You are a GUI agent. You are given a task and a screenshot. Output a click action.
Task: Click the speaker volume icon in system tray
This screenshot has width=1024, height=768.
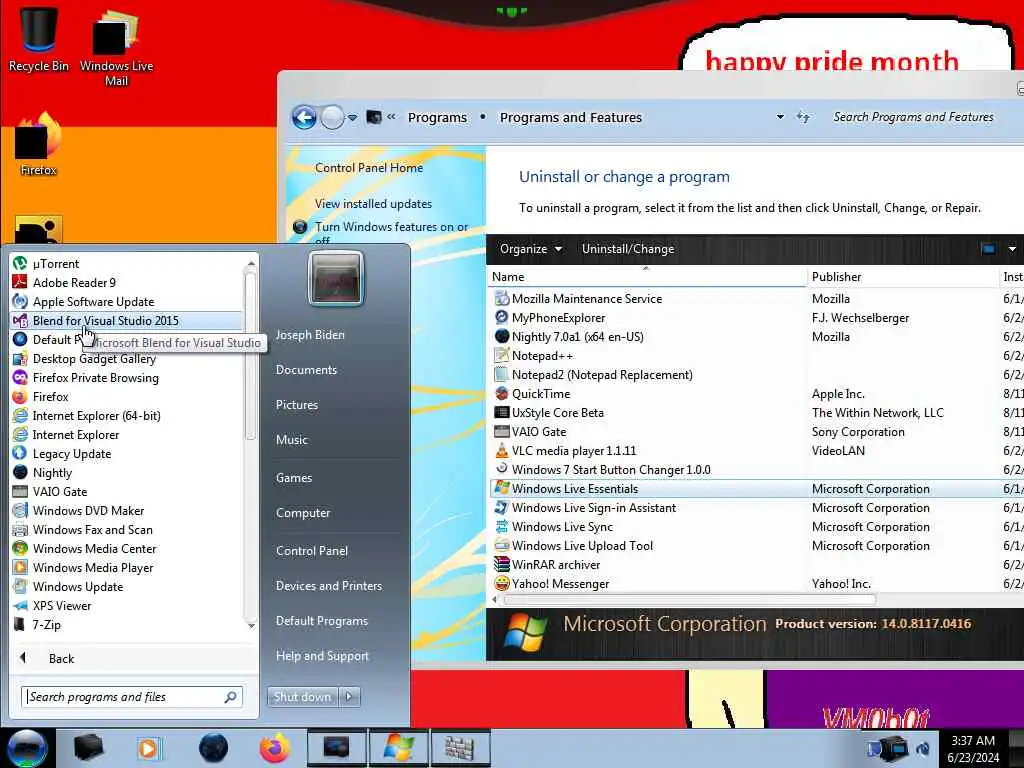click(923, 749)
